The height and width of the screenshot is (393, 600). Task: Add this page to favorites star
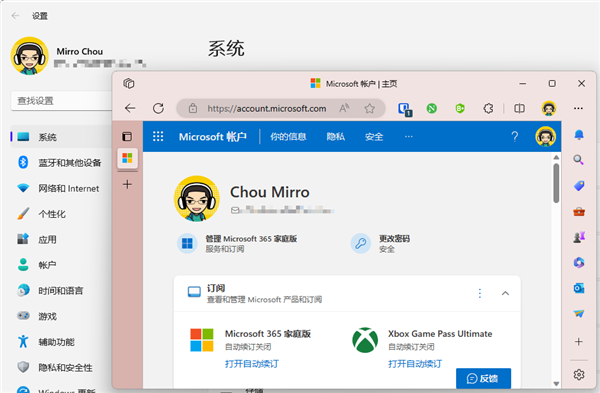click(x=369, y=109)
